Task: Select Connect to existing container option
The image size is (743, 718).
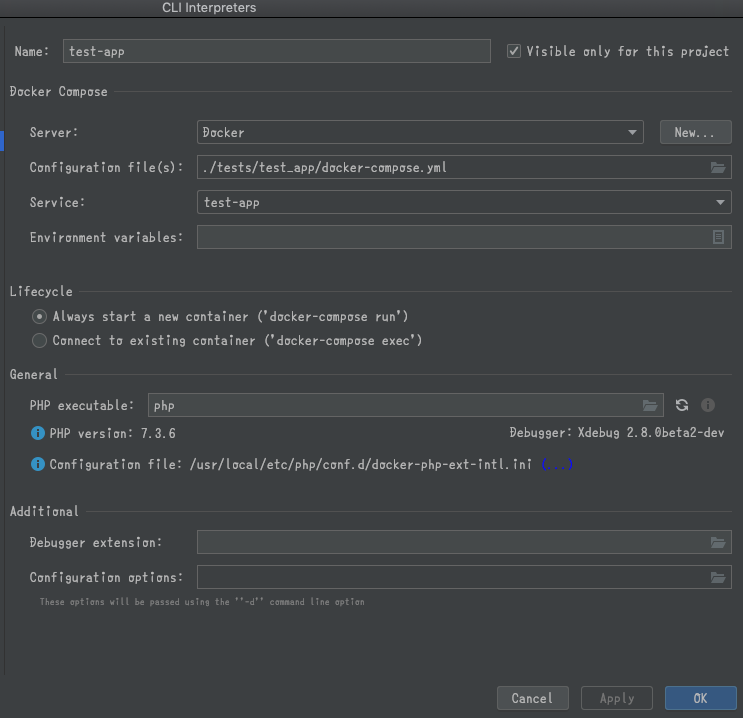Action: 39,340
